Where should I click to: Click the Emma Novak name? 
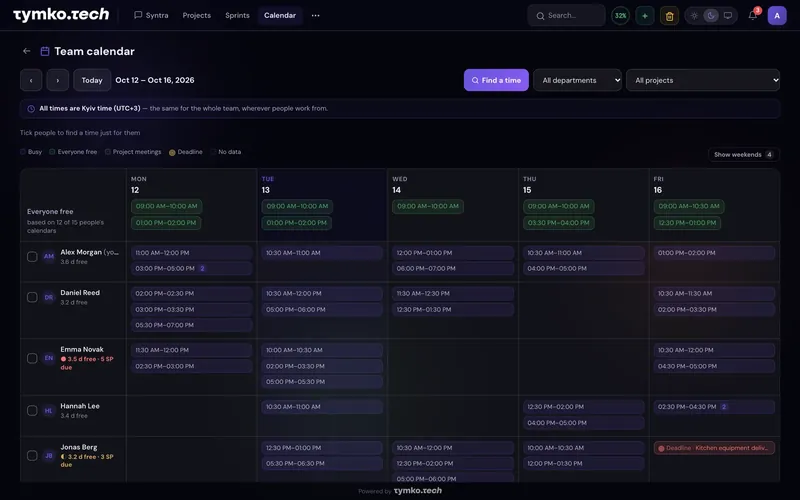click(82, 349)
